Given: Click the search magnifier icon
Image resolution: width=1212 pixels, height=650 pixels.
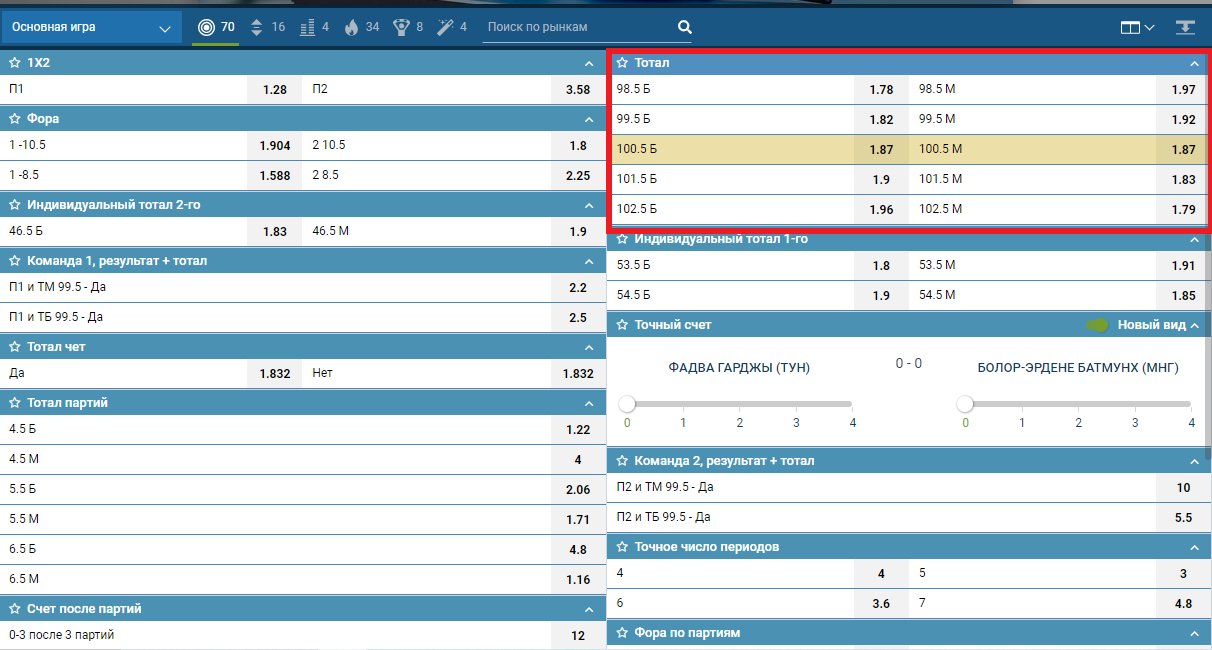Looking at the screenshot, I should [x=685, y=27].
